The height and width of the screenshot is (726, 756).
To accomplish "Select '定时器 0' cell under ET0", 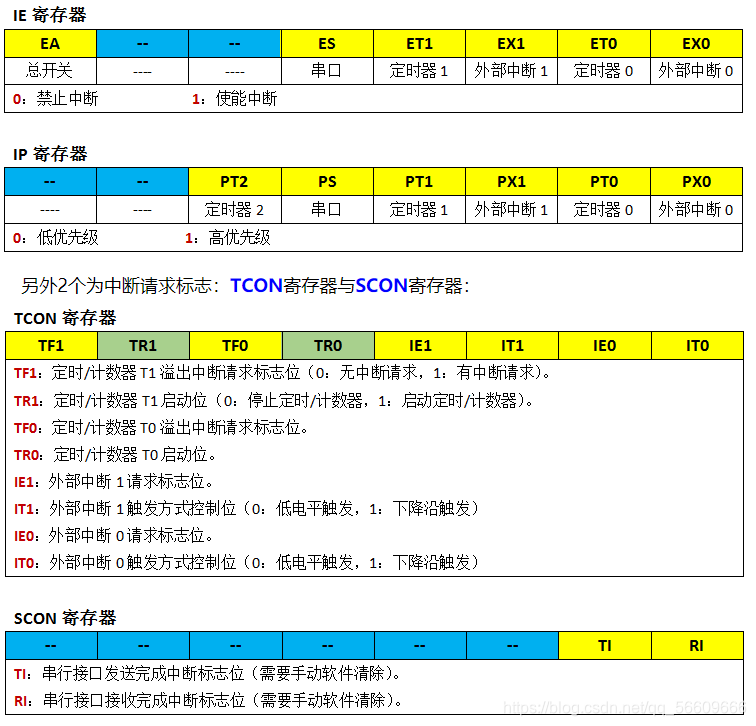I will (x=604, y=71).
